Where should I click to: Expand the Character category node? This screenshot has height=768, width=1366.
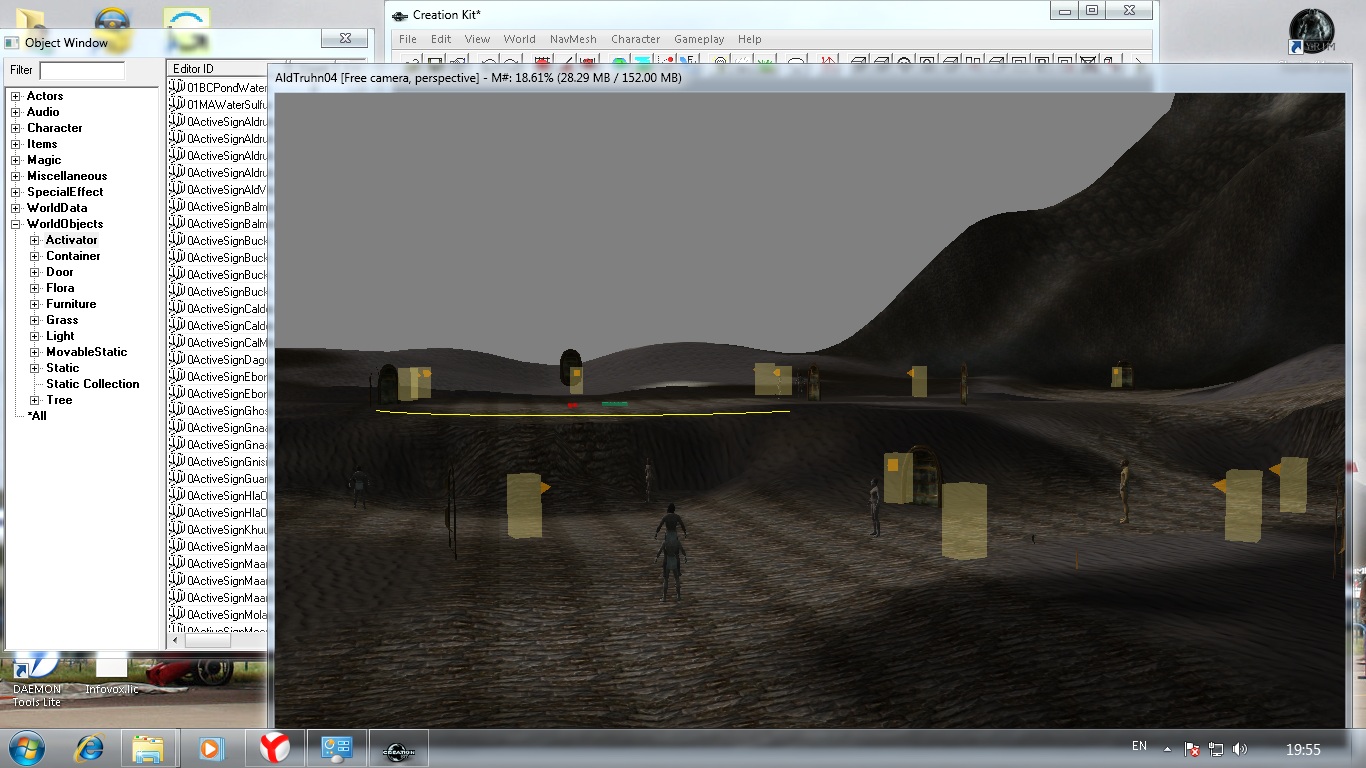[x=16, y=128]
